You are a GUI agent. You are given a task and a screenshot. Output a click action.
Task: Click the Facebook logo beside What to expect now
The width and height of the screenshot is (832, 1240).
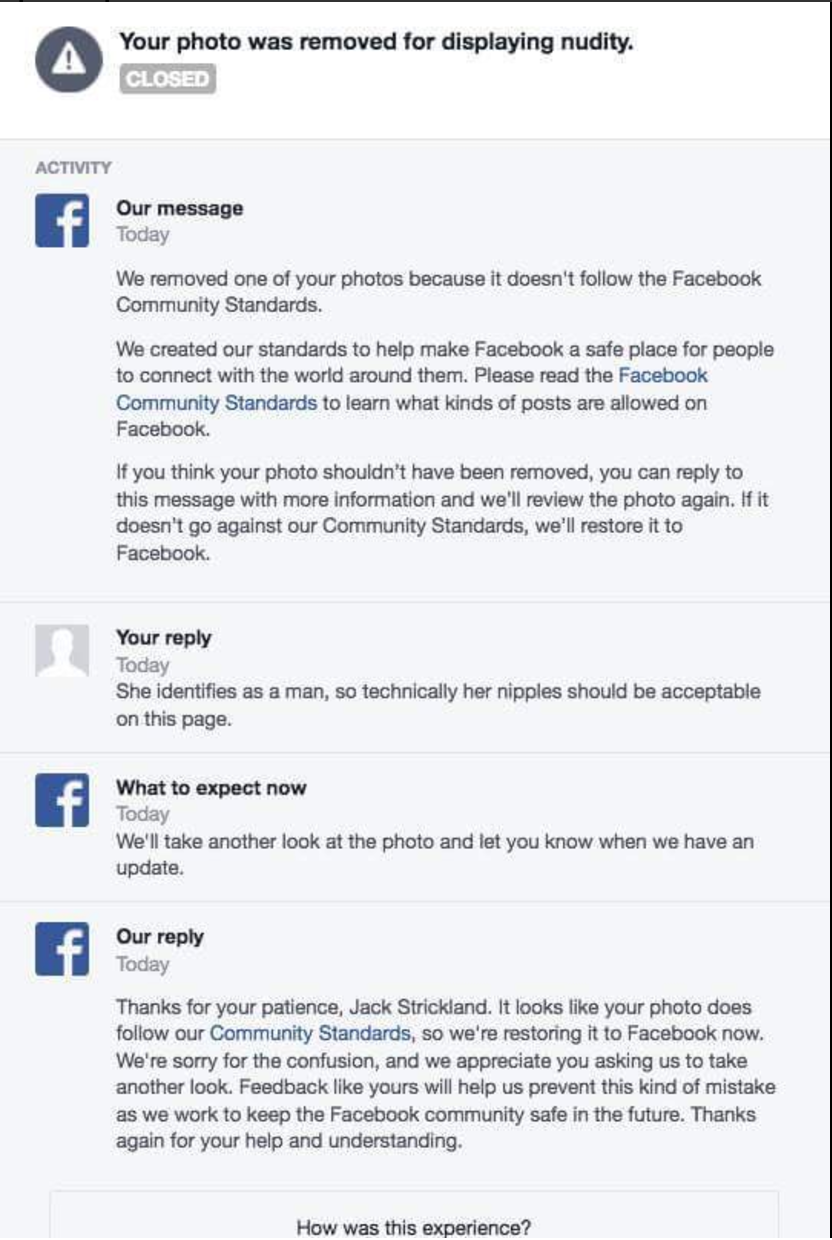(62, 800)
